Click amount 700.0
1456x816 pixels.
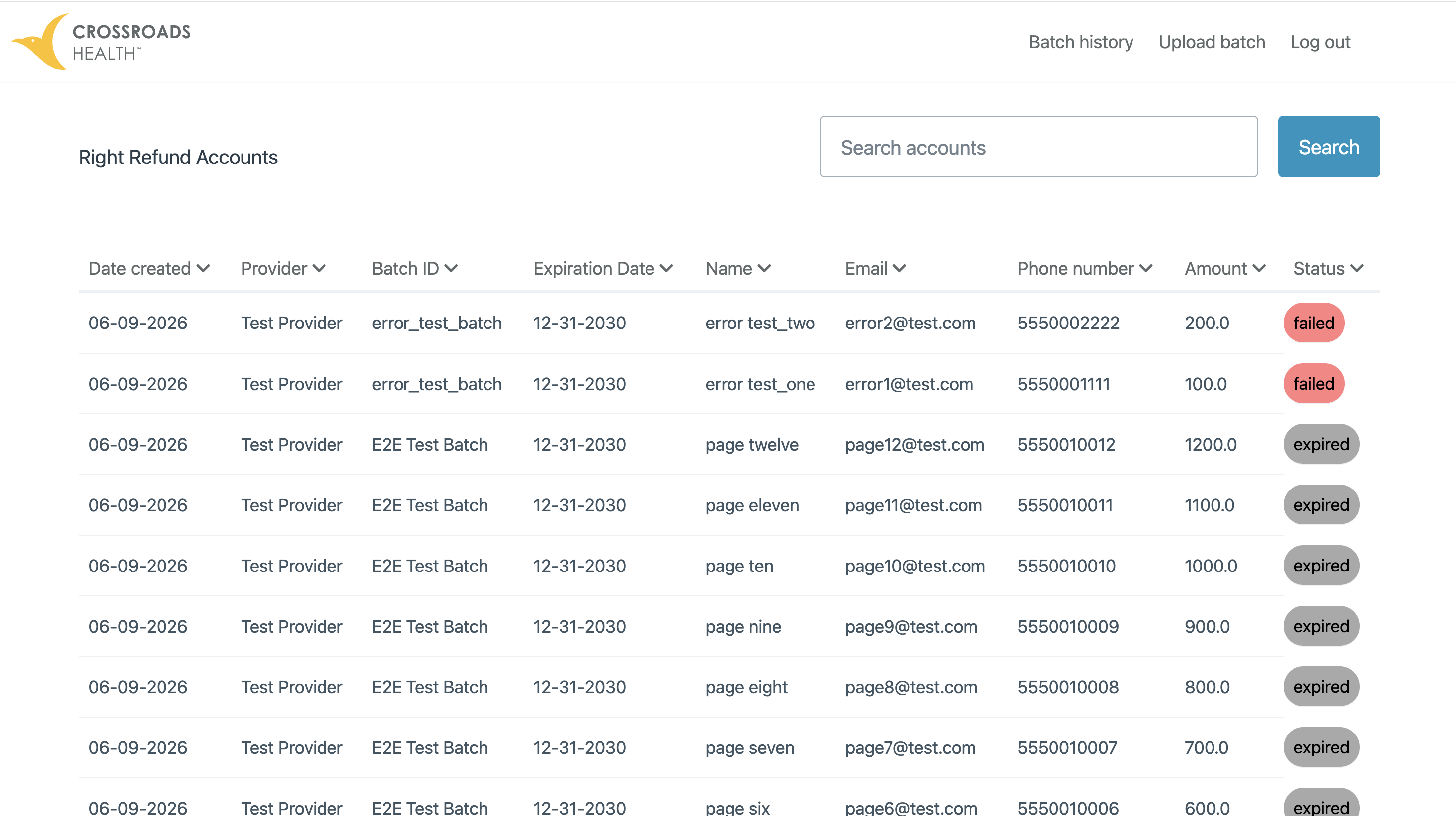[1206, 747]
